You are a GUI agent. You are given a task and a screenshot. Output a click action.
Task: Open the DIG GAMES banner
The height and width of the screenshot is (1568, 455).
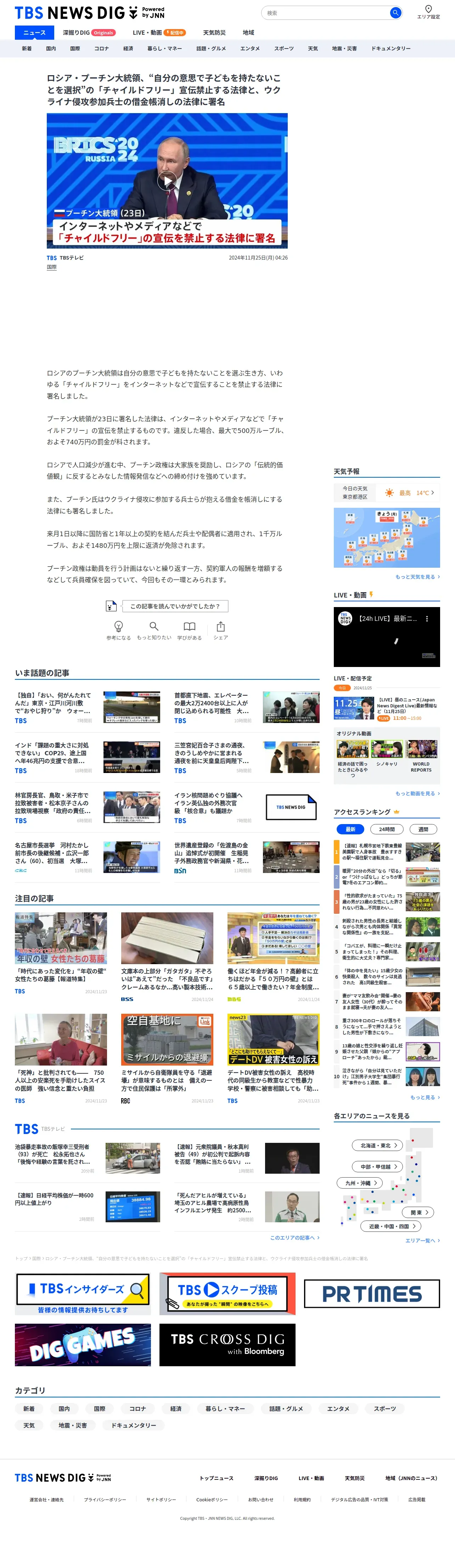click(x=83, y=1345)
